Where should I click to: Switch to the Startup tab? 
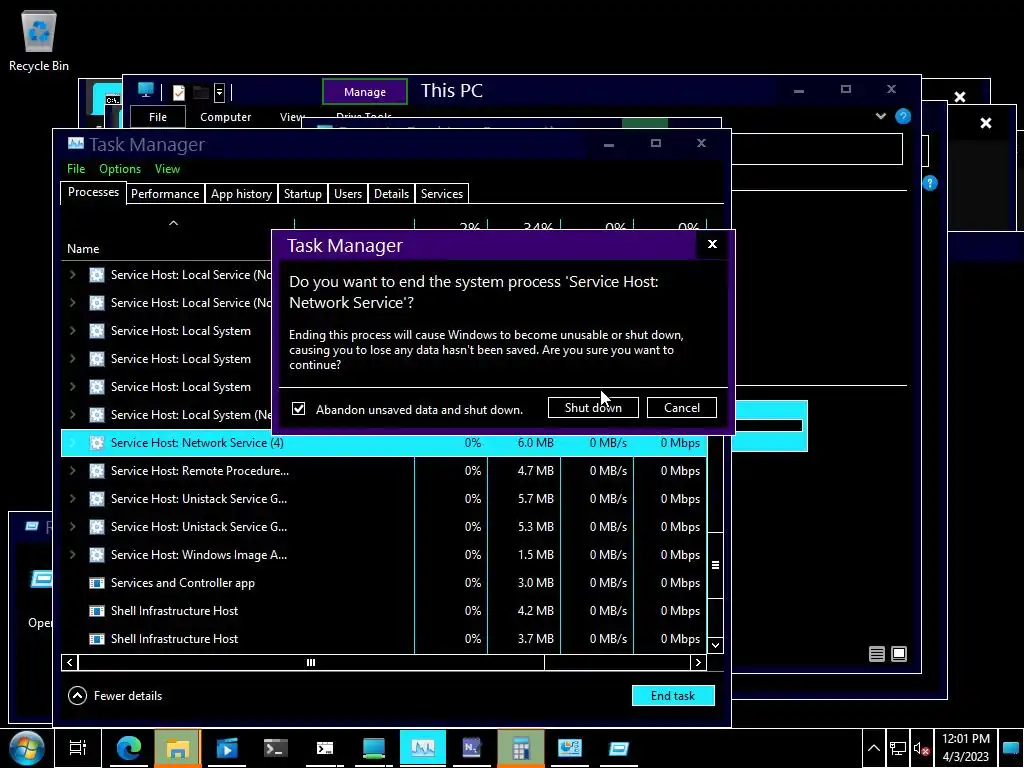(x=302, y=194)
